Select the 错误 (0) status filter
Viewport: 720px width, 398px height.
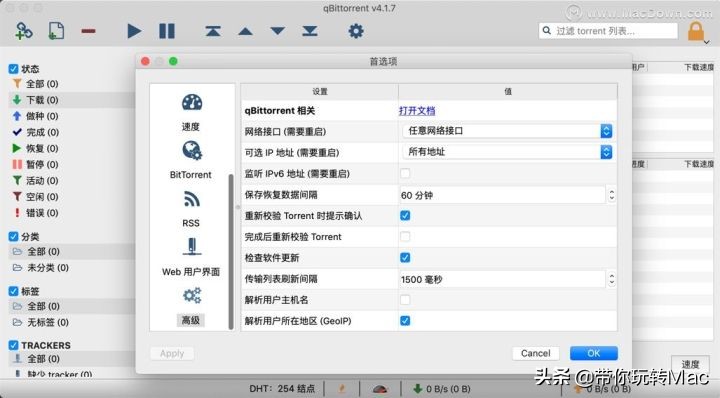(42, 213)
